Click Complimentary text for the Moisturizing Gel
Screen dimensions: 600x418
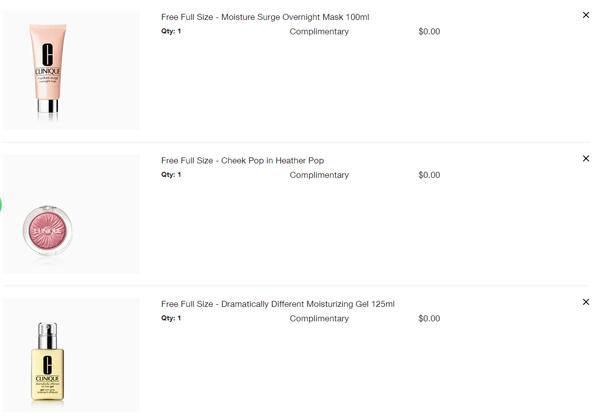[x=319, y=319]
